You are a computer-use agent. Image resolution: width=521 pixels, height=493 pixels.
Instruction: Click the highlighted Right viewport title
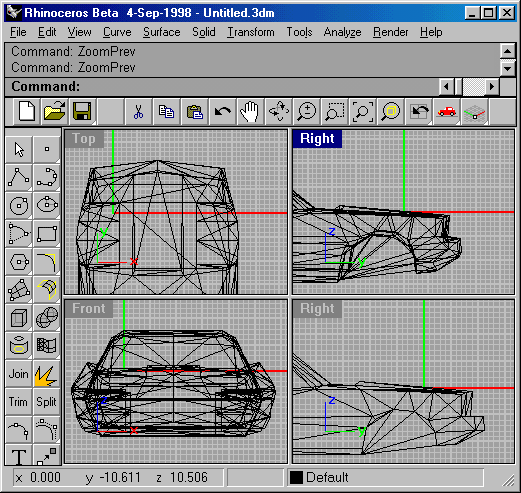click(x=317, y=139)
